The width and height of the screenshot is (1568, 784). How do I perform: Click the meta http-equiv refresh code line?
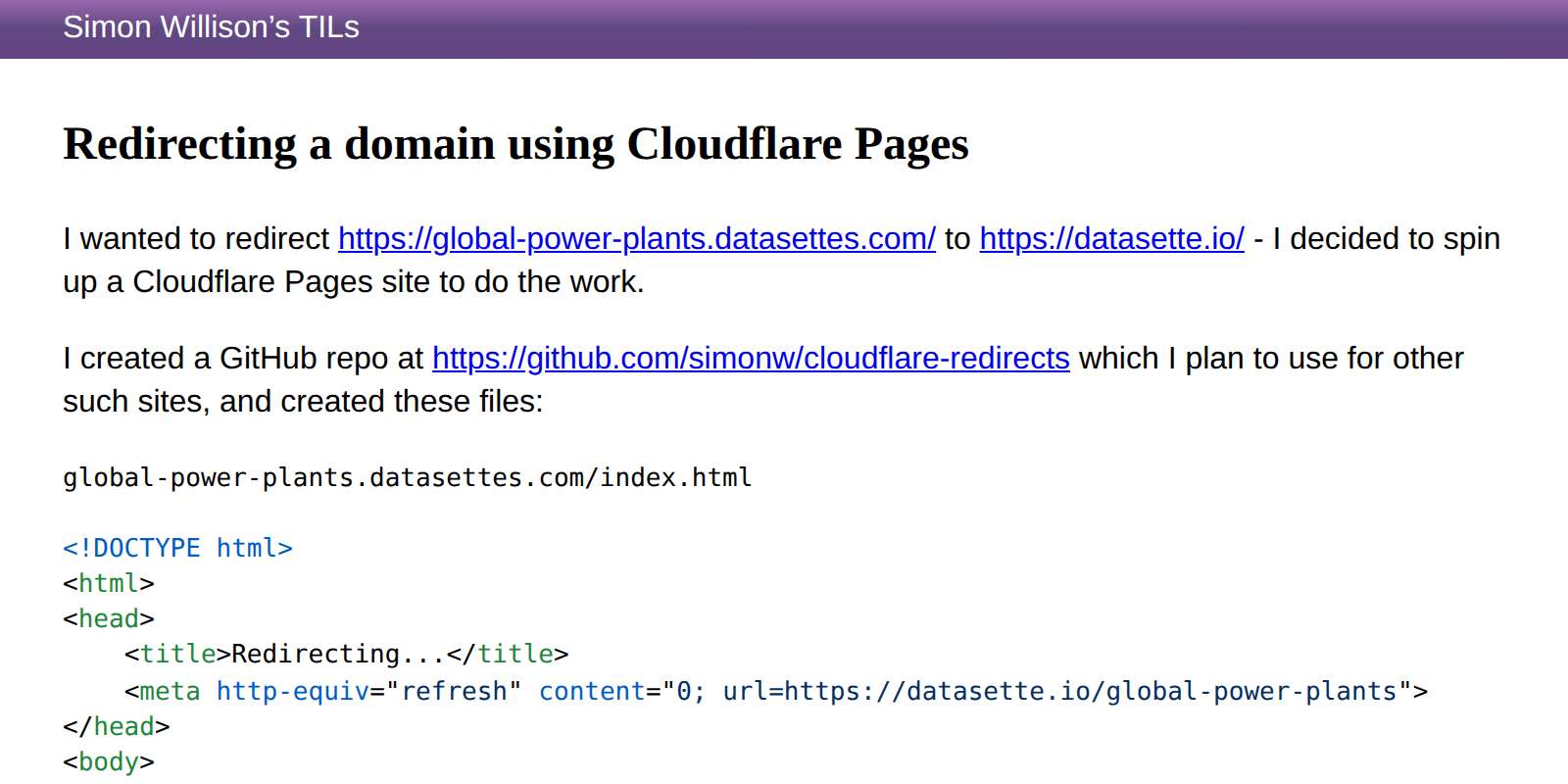point(776,691)
